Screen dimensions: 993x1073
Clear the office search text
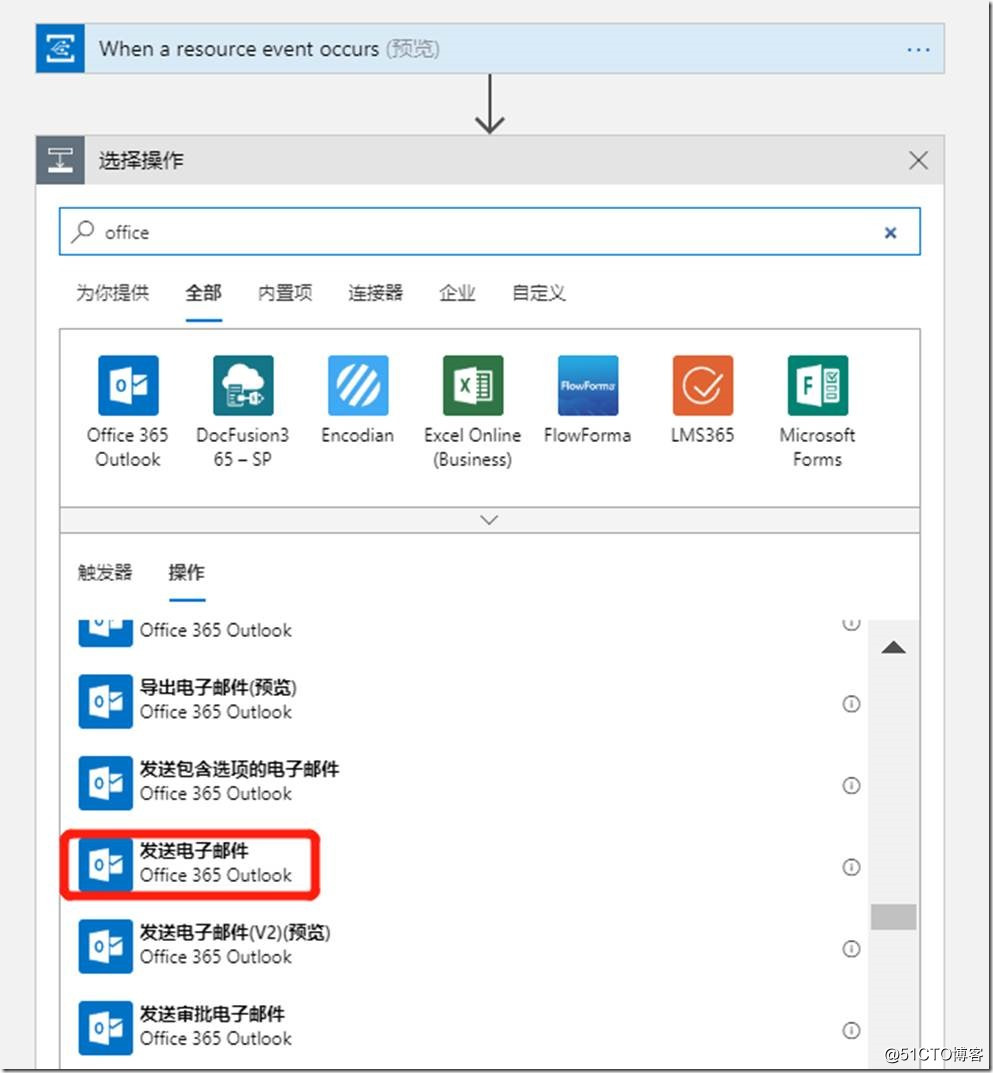coord(890,233)
